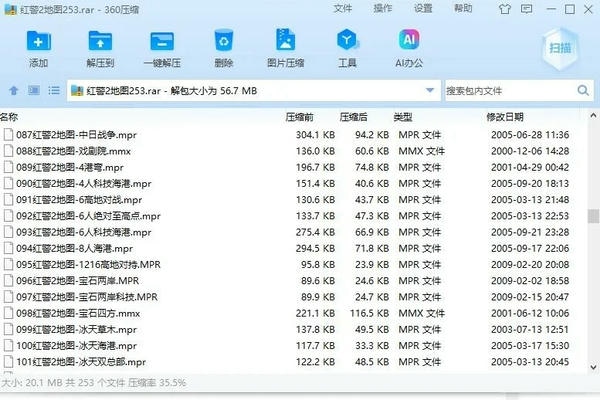Click the 删除 (Delete) trash icon
Image resolution: width=600 pixels, height=400 pixels.
coord(224,40)
